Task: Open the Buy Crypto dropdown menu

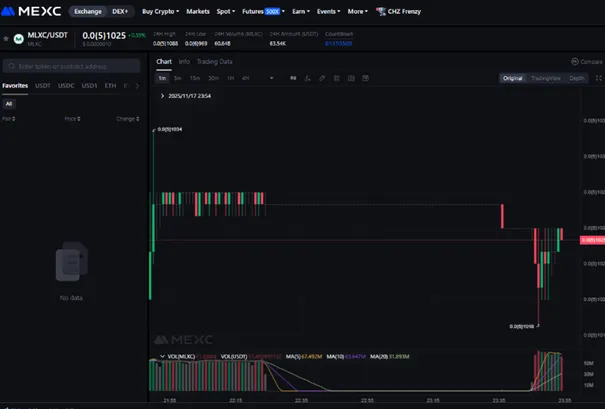Action: (161, 12)
